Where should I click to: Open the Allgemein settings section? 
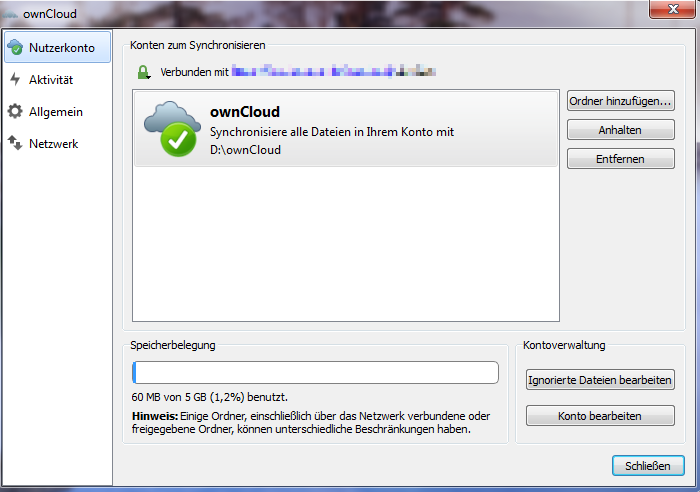click(58, 112)
